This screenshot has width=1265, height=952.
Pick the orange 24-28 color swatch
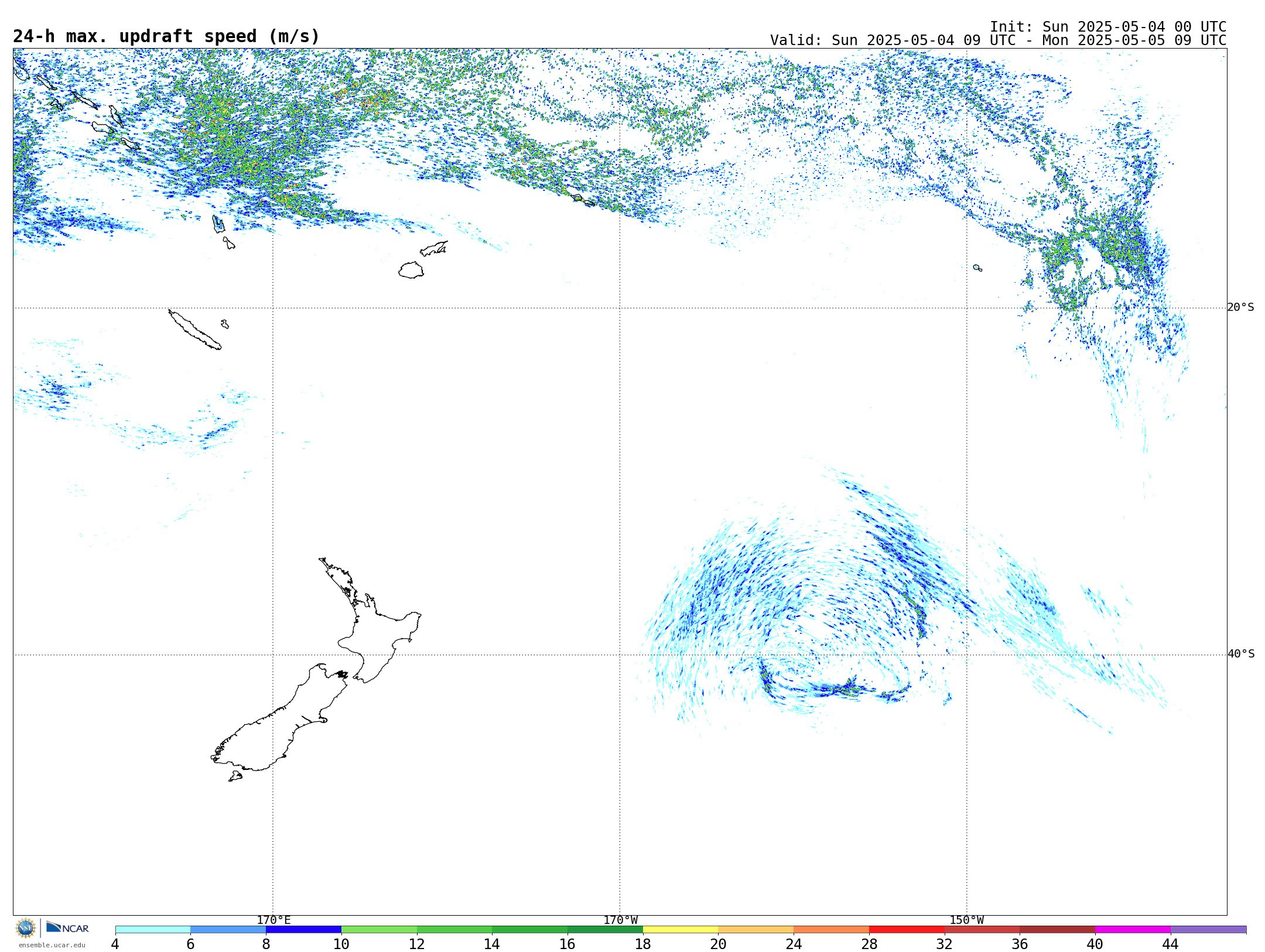coord(832,930)
